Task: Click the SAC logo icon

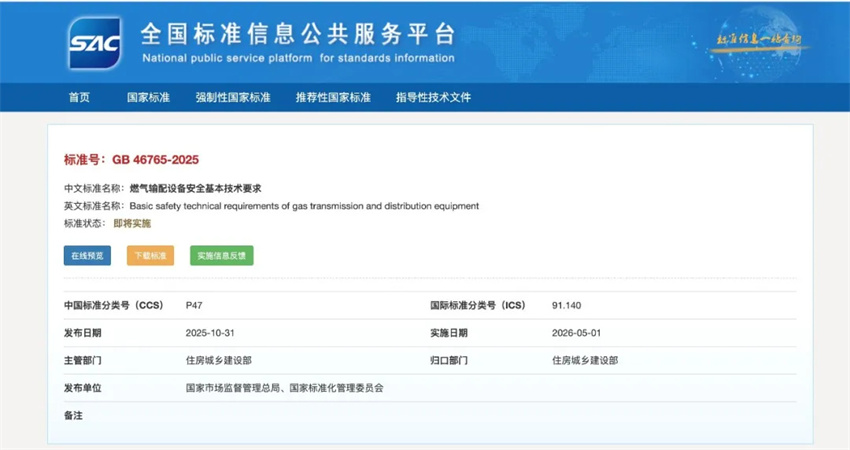Action: click(x=95, y=43)
